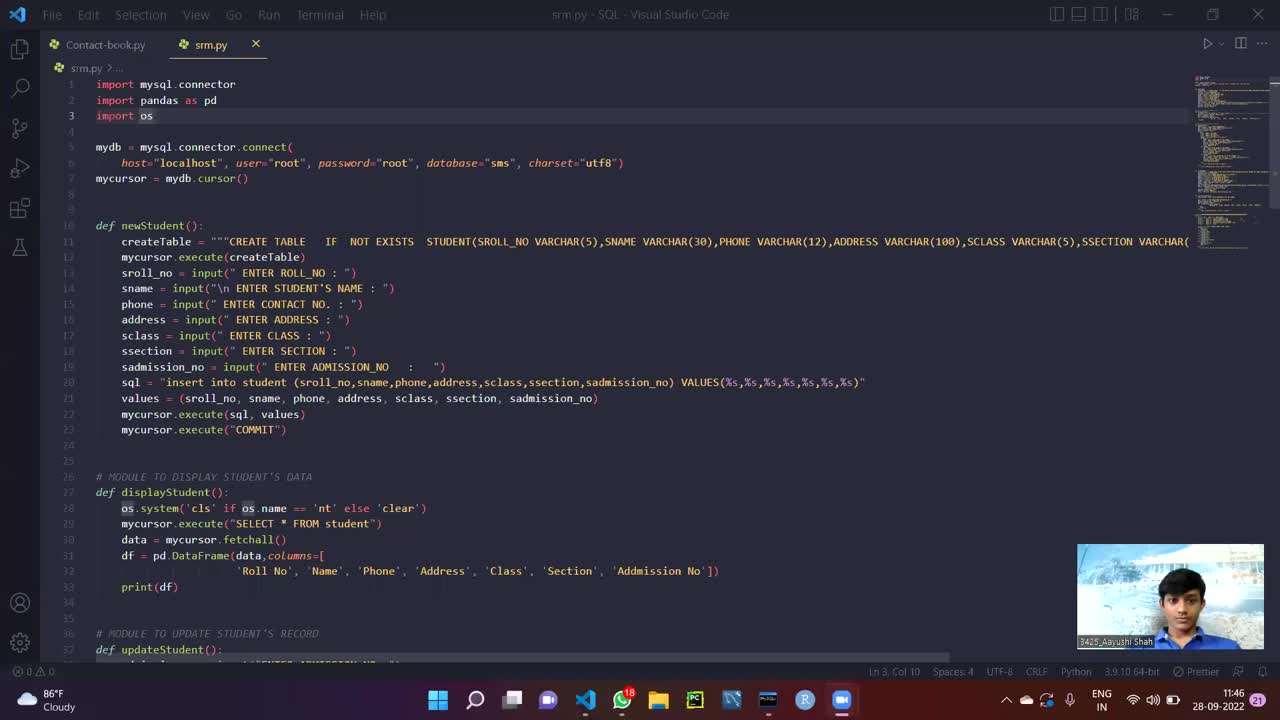Open the Manage gear menu
This screenshot has height=720, width=1280.
[x=19, y=643]
